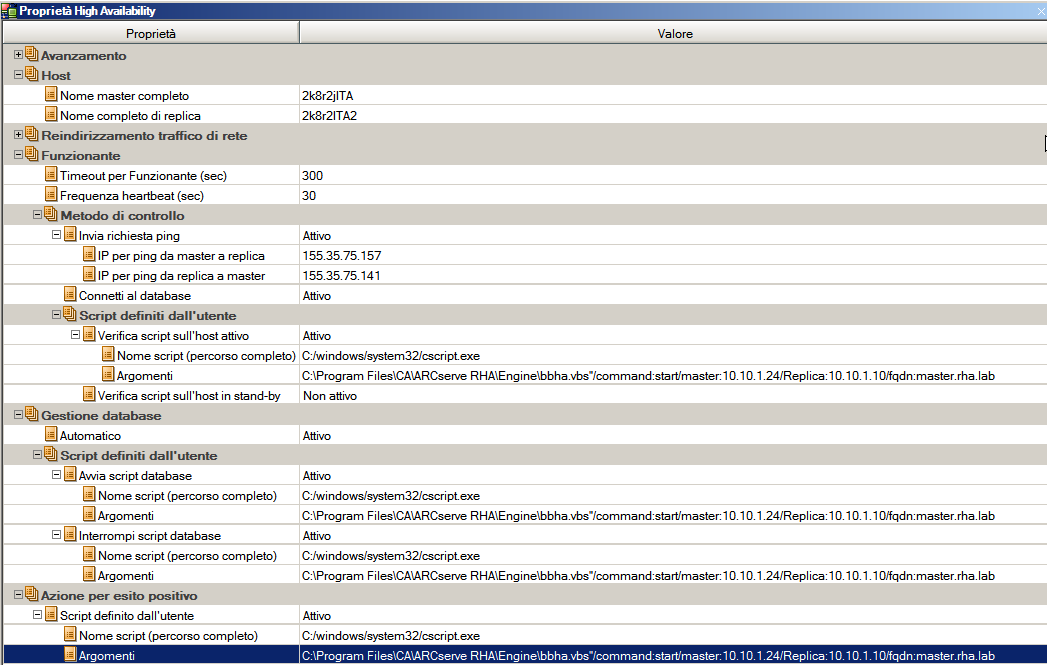Image resolution: width=1047 pixels, height=665 pixels.
Task: Click the Timeout per Funzionante property icon
Action: [x=51, y=175]
